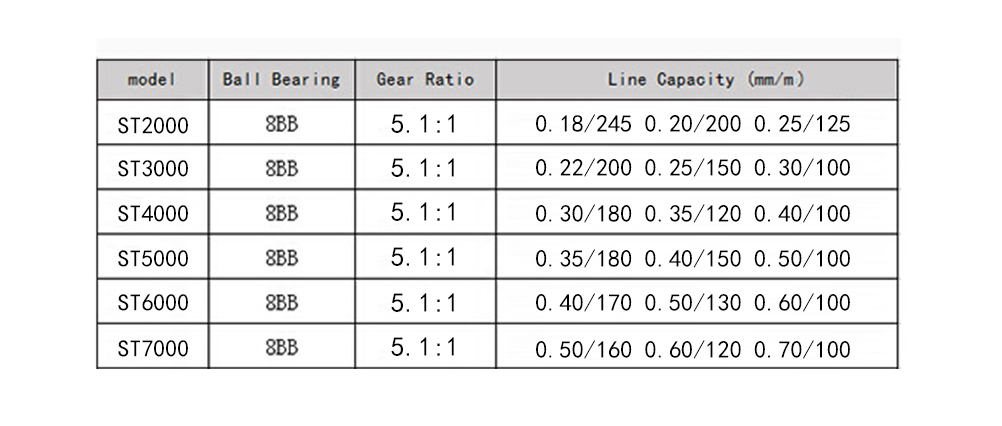Image resolution: width=1002 pixels, height=426 pixels.
Task: Click the "Gear Ratio" column header
Action: point(424,80)
